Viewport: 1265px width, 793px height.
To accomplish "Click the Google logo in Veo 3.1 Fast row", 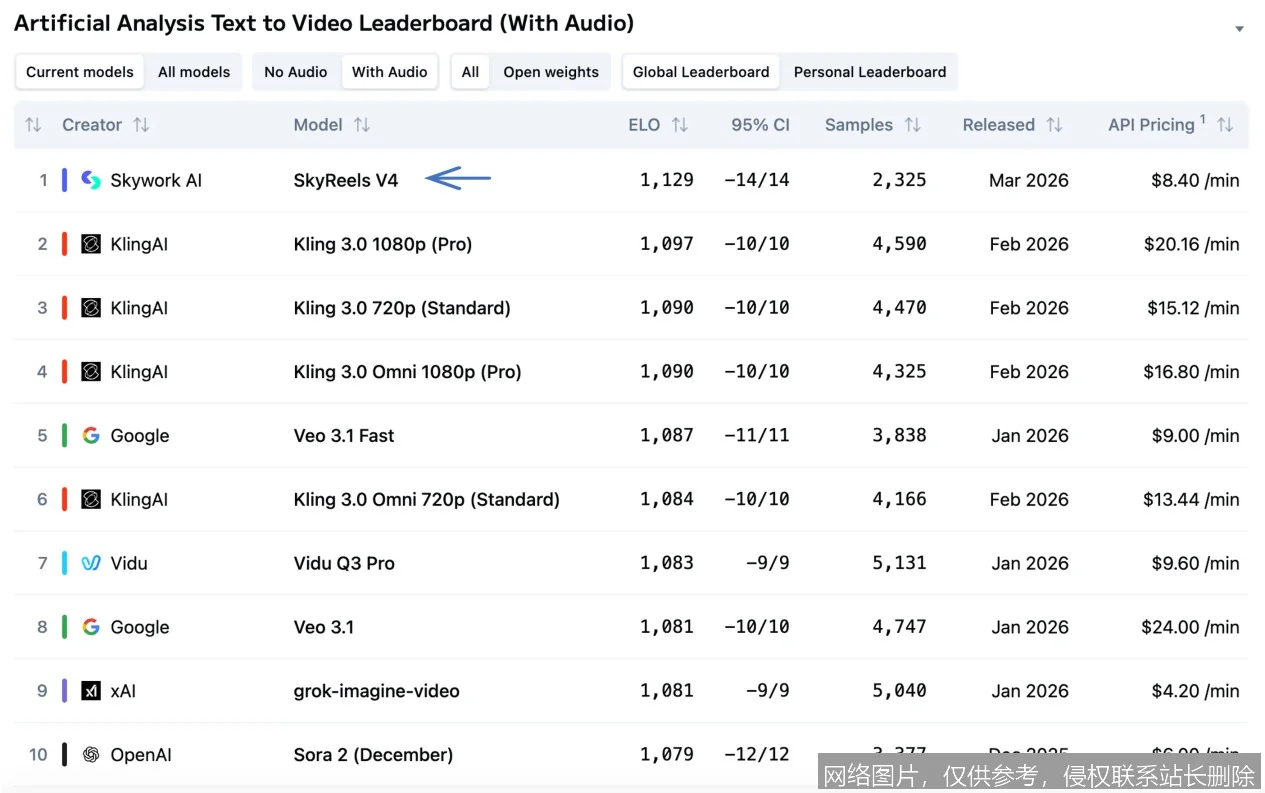I will [91, 436].
